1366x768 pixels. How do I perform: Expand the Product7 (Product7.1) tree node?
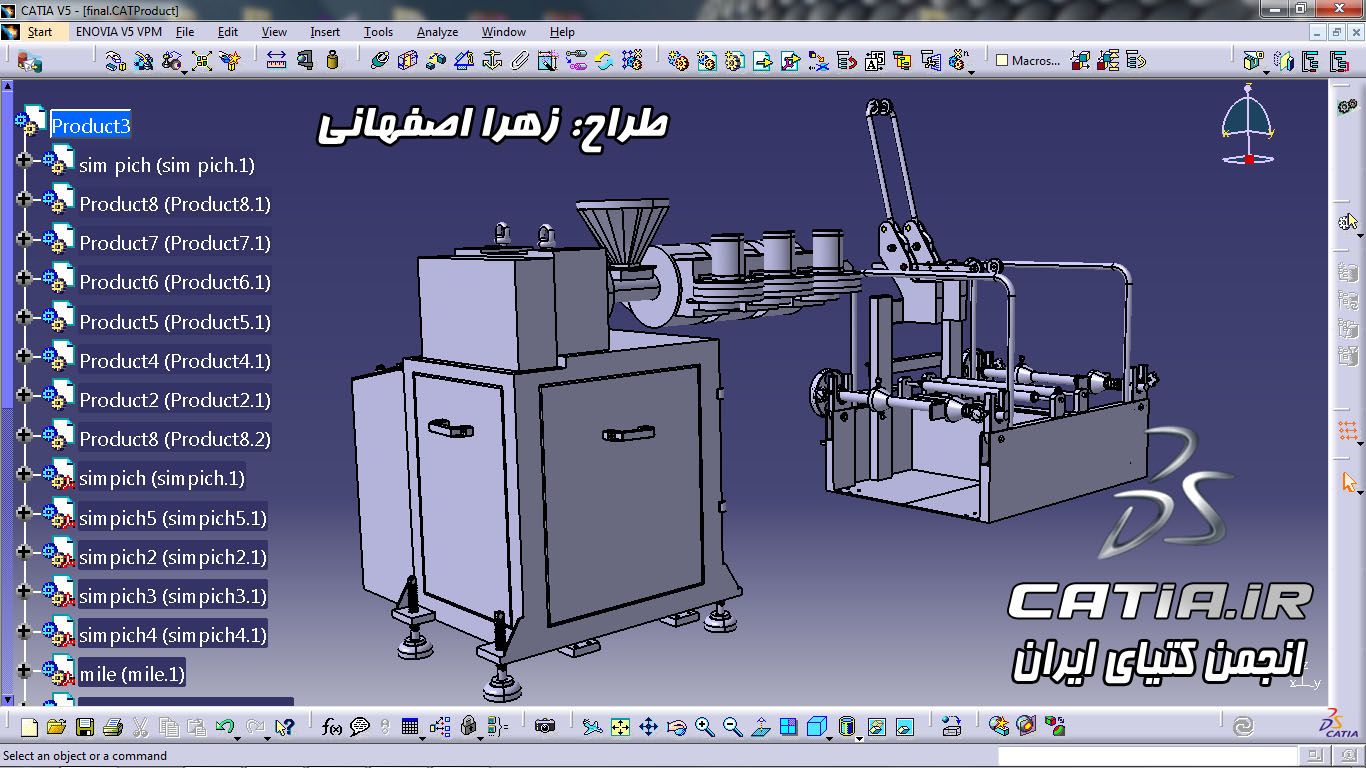tap(24, 238)
